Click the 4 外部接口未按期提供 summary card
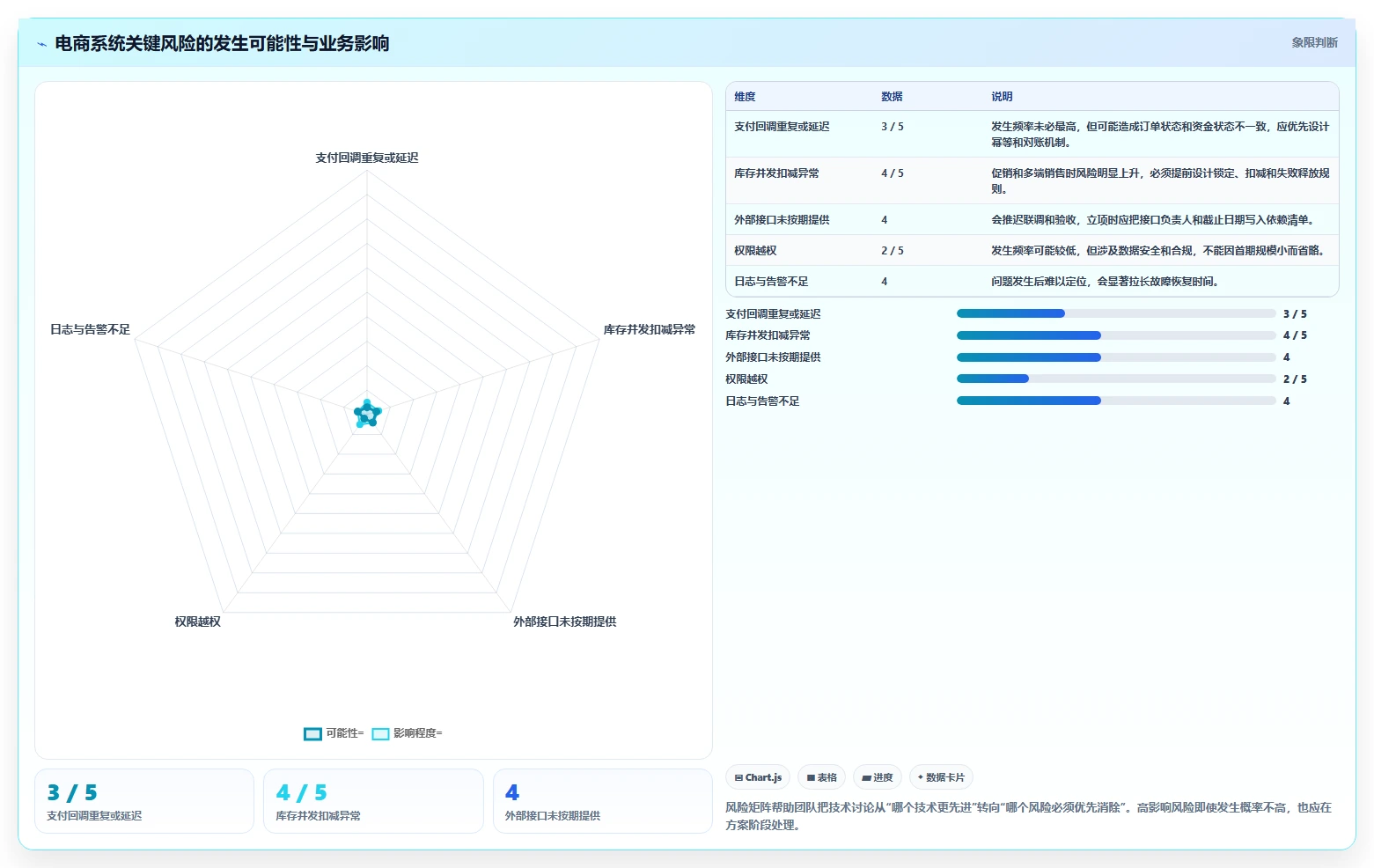1374x868 pixels. [x=603, y=801]
